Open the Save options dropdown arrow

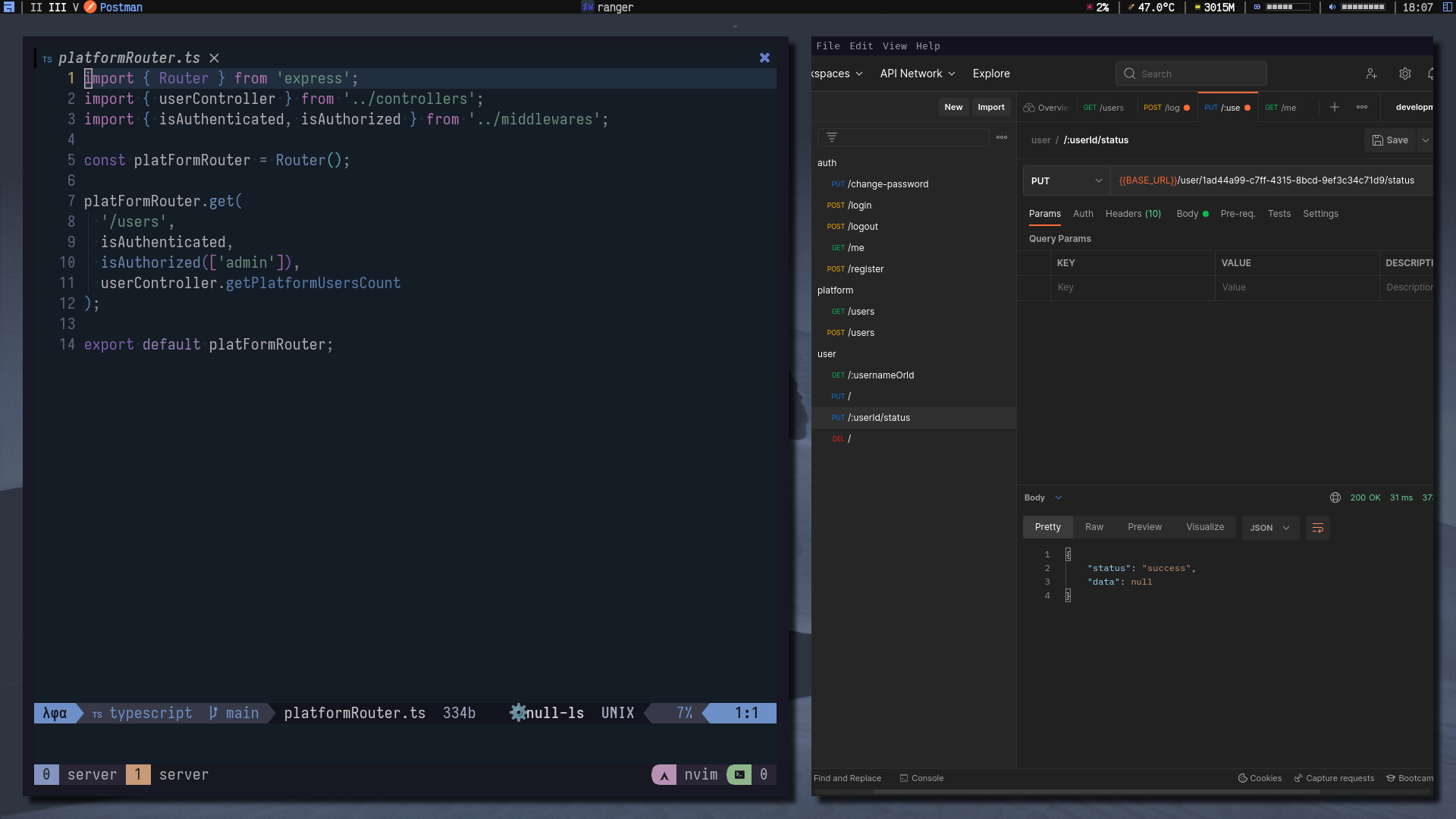click(x=1426, y=140)
